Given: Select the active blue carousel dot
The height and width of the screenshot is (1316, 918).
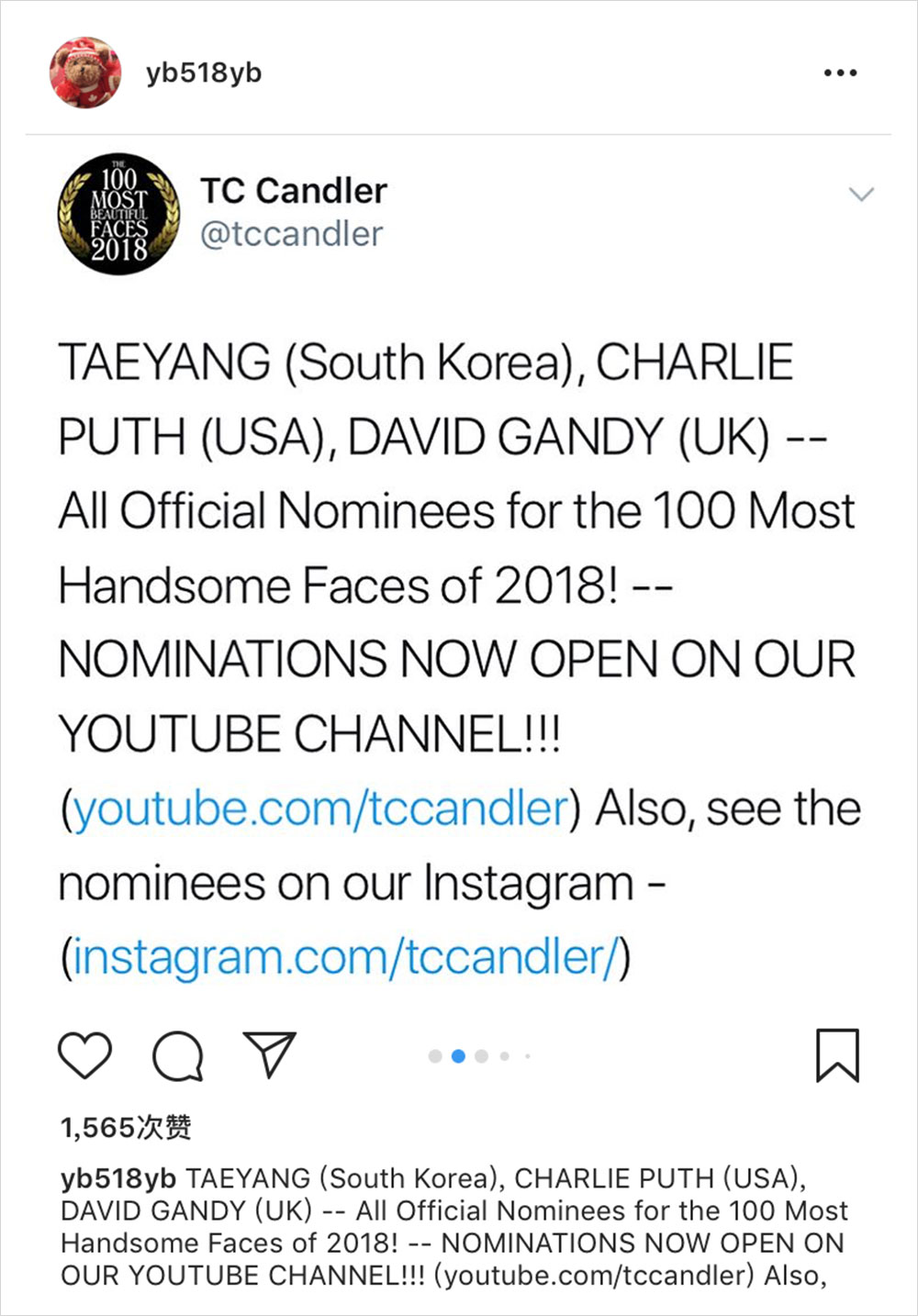Looking at the screenshot, I should click(458, 1056).
